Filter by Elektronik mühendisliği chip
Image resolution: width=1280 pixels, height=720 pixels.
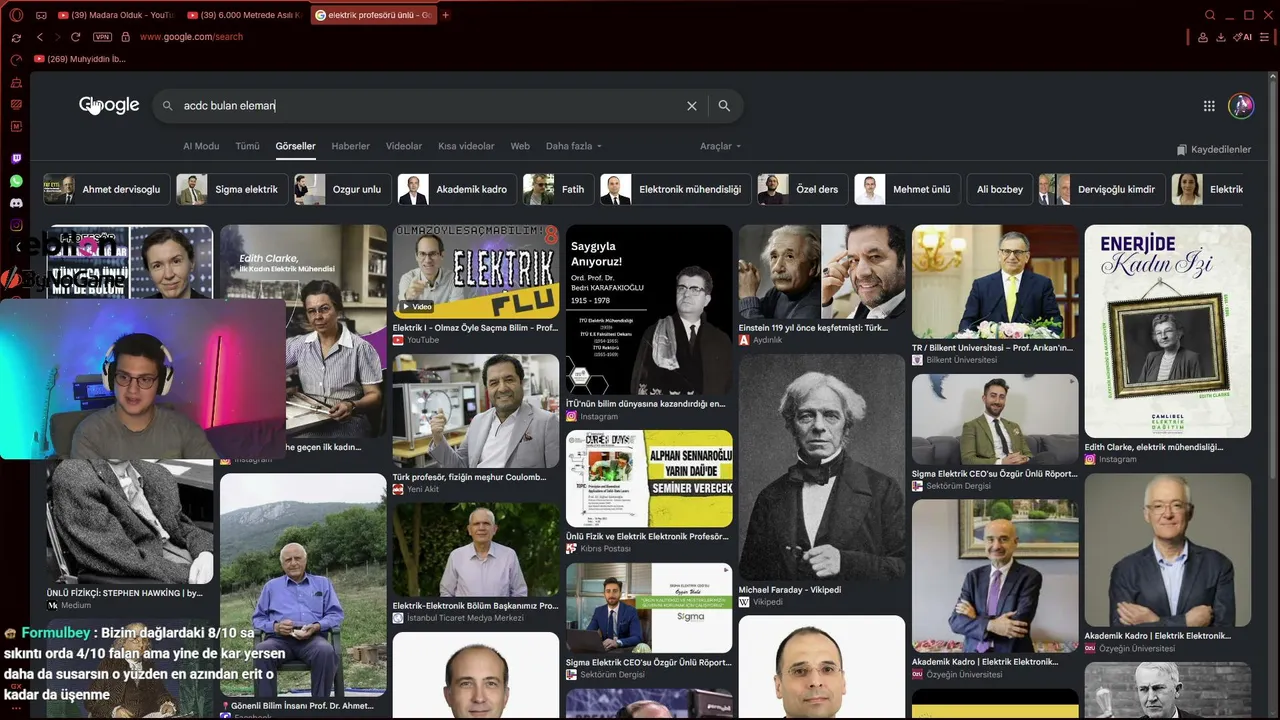[x=674, y=189]
